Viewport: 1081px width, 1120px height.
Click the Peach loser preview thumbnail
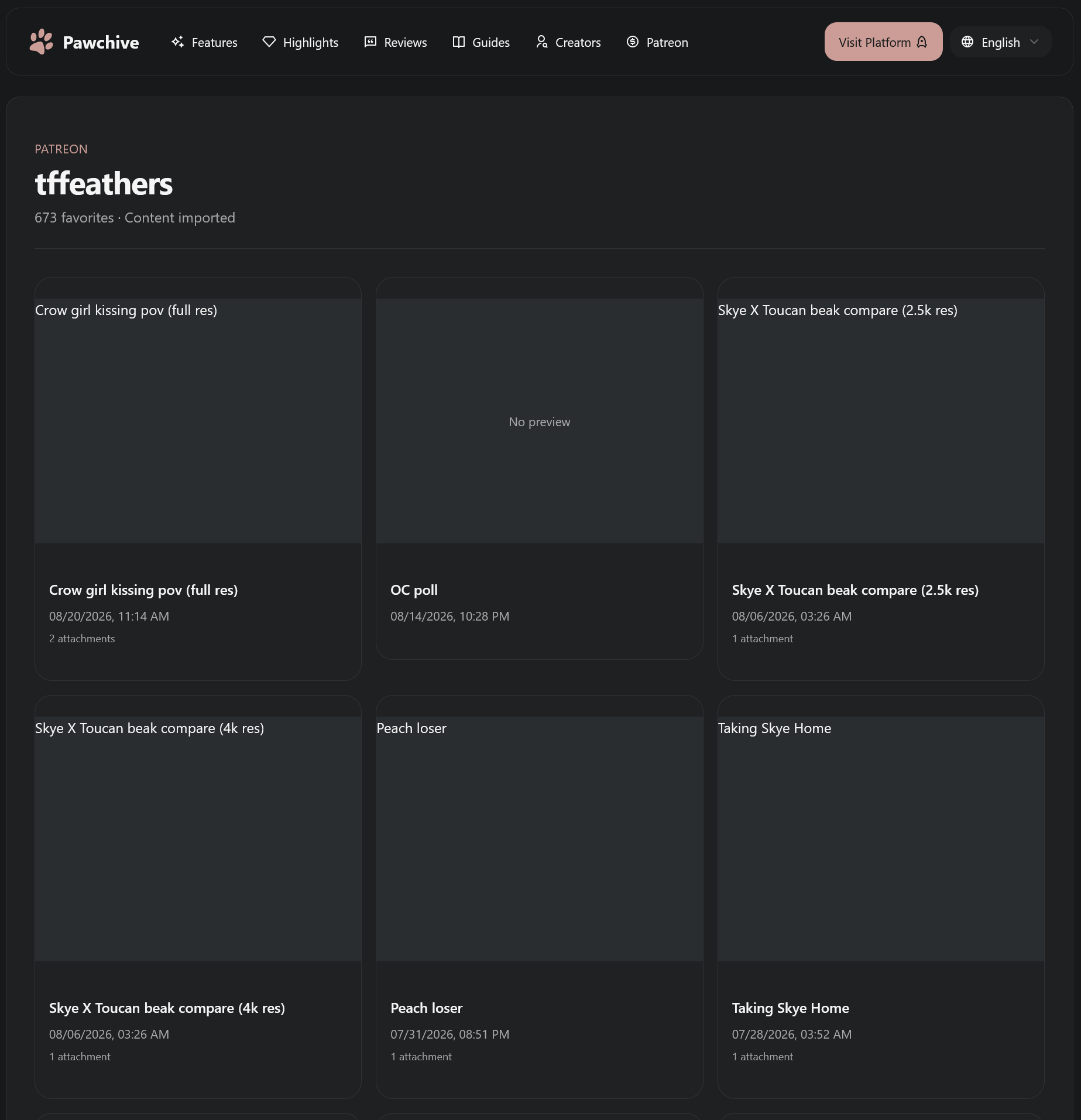pos(539,839)
